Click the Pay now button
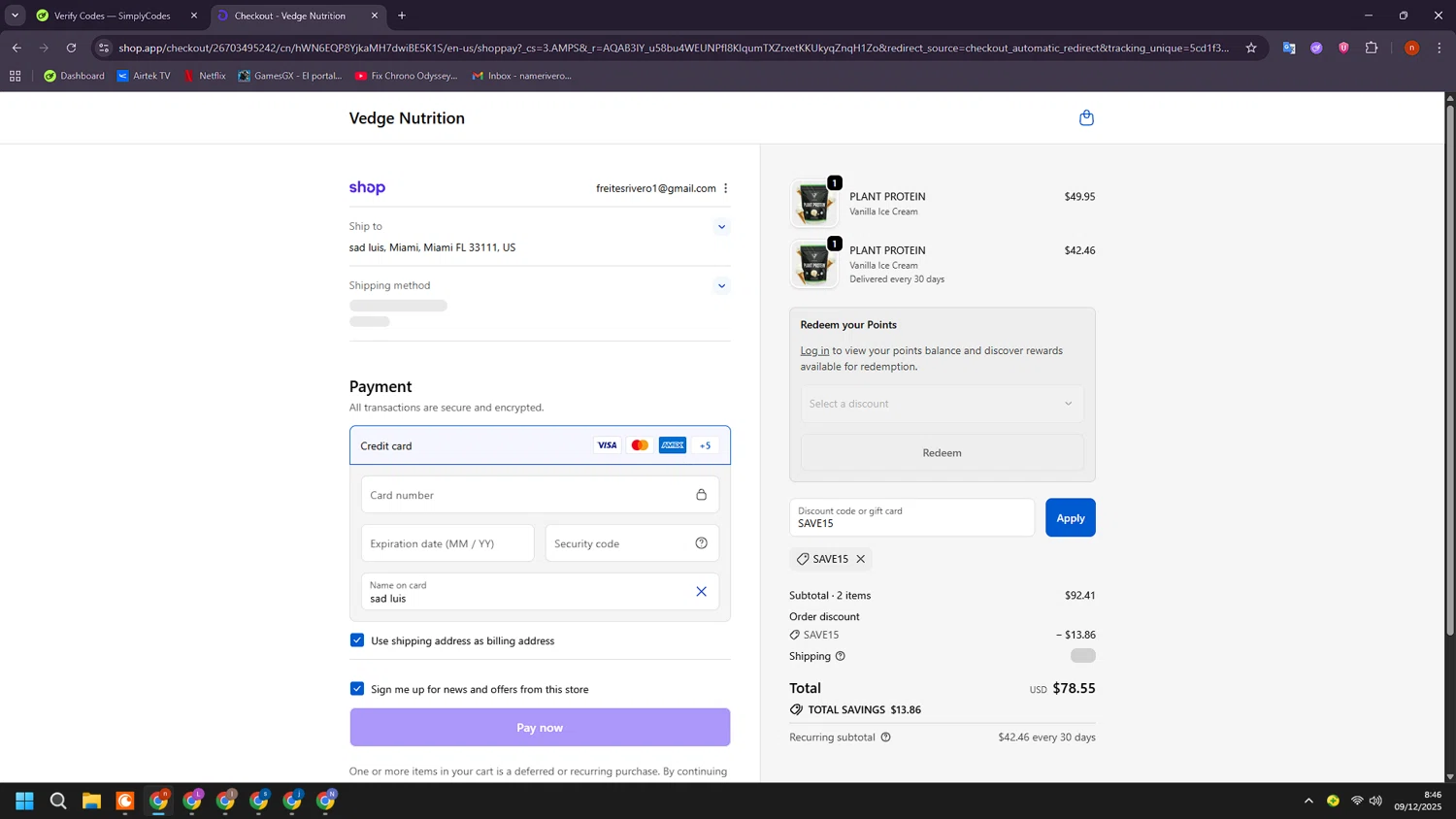Image resolution: width=1456 pixels, height=819 pixels. (540, 728)
